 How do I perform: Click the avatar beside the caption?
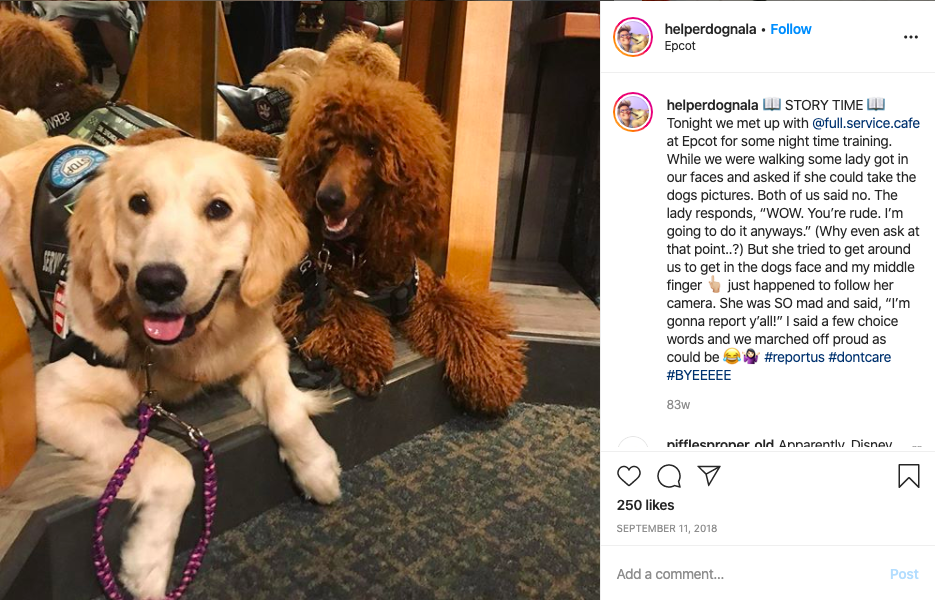[x=633, y=112]
